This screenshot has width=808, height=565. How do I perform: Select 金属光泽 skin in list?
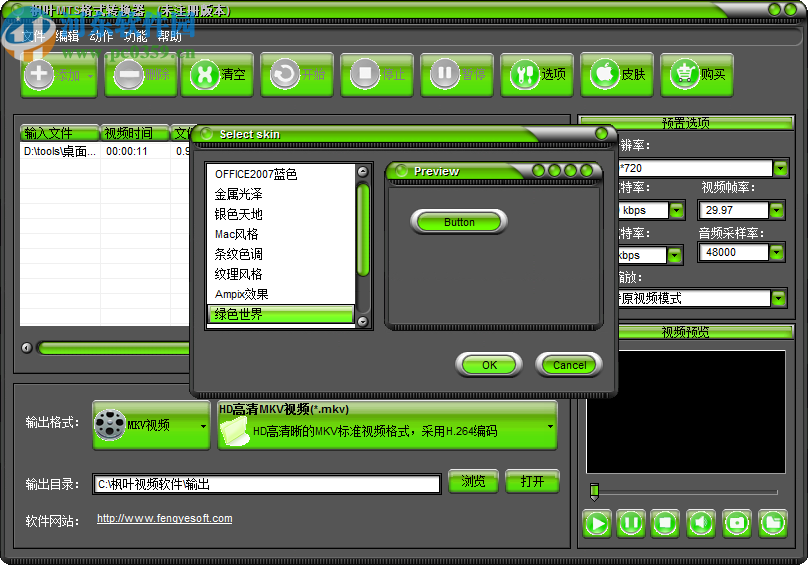click(281, 194)
